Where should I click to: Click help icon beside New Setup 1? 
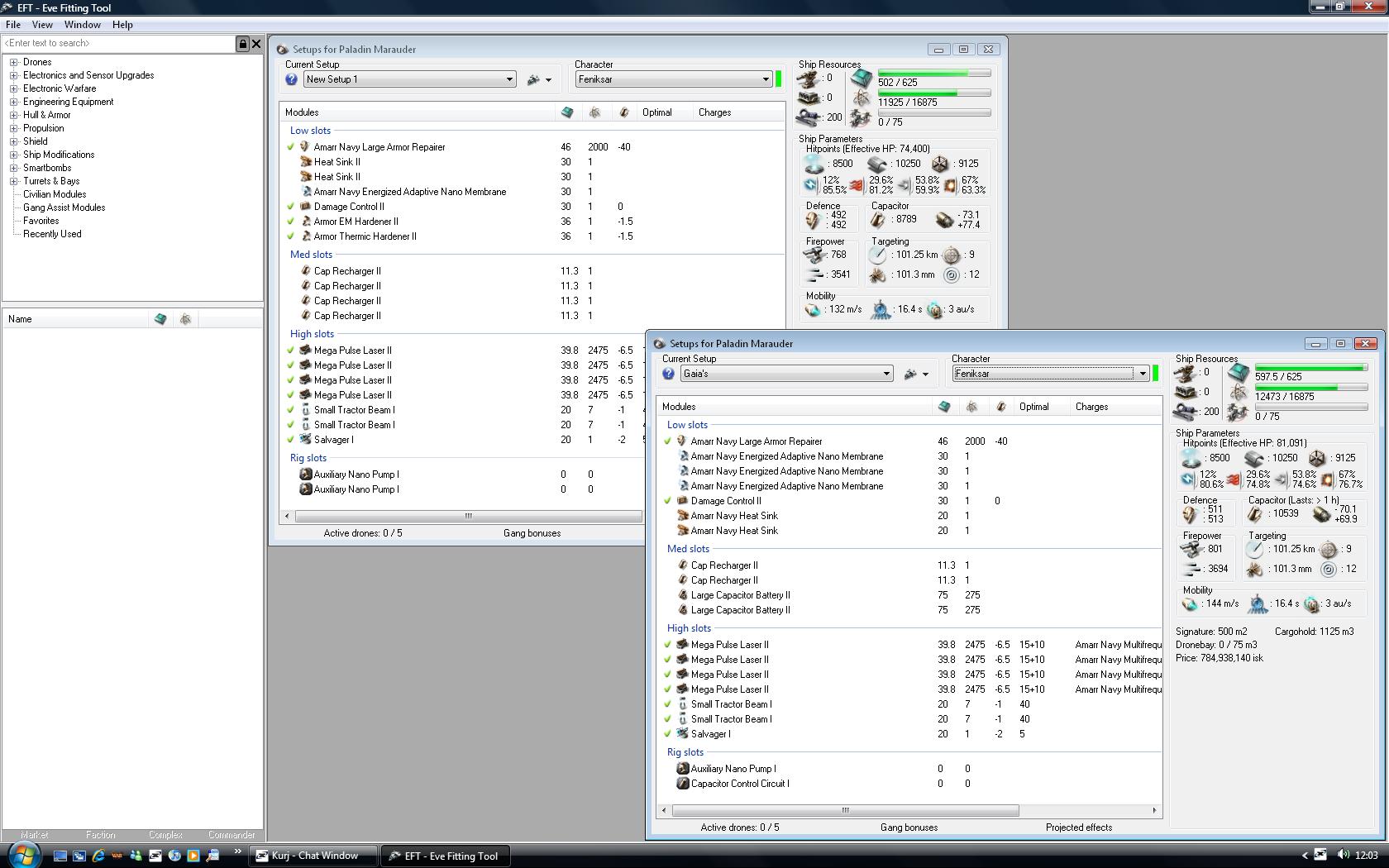291,79
